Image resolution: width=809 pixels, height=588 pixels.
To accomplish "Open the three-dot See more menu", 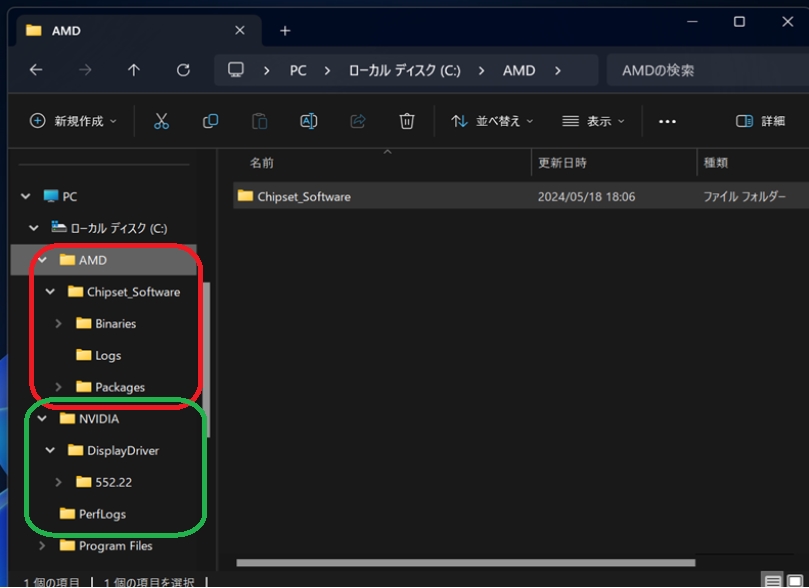I will pyautogui.click(x=667, y=122).
